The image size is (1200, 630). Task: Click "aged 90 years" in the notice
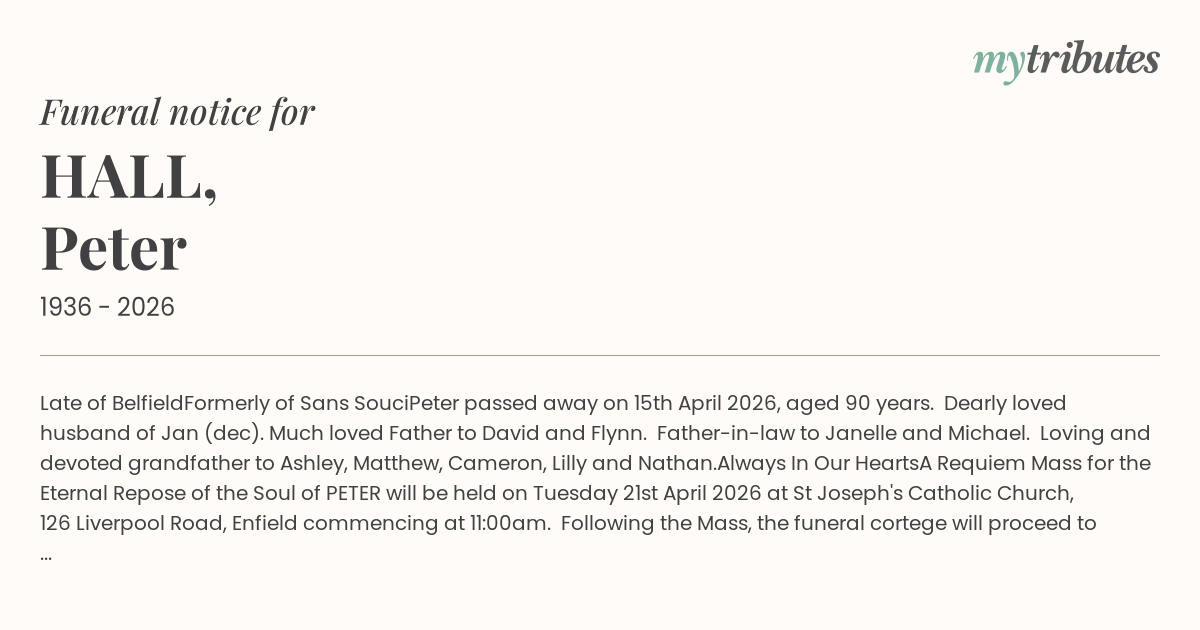tap(859, 404)
